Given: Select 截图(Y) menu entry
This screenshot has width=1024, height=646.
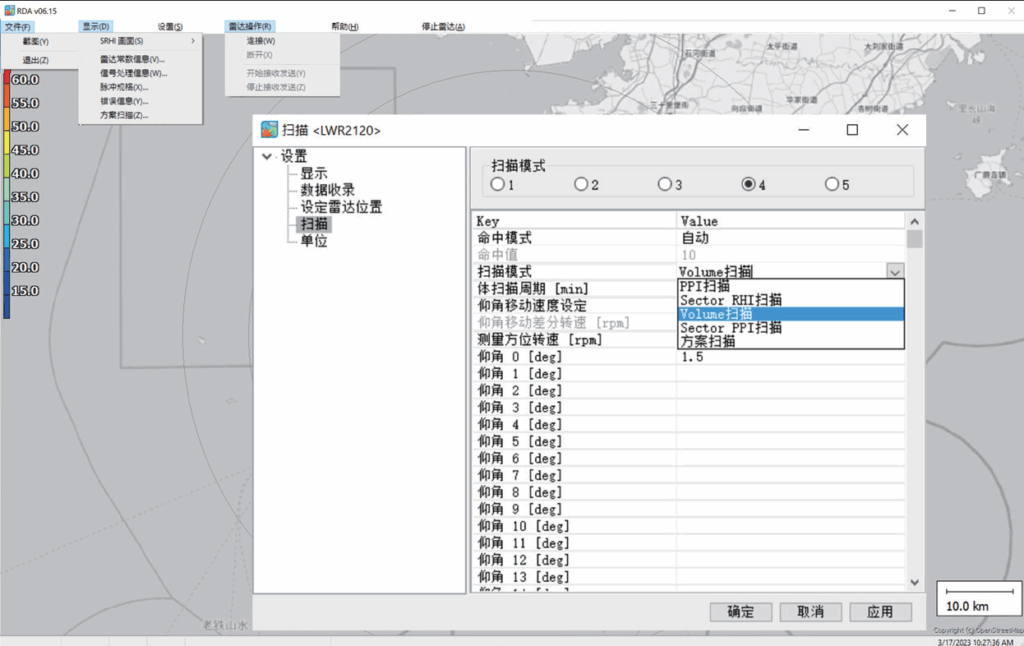Looking at the screenshot, I should [35, 41].
